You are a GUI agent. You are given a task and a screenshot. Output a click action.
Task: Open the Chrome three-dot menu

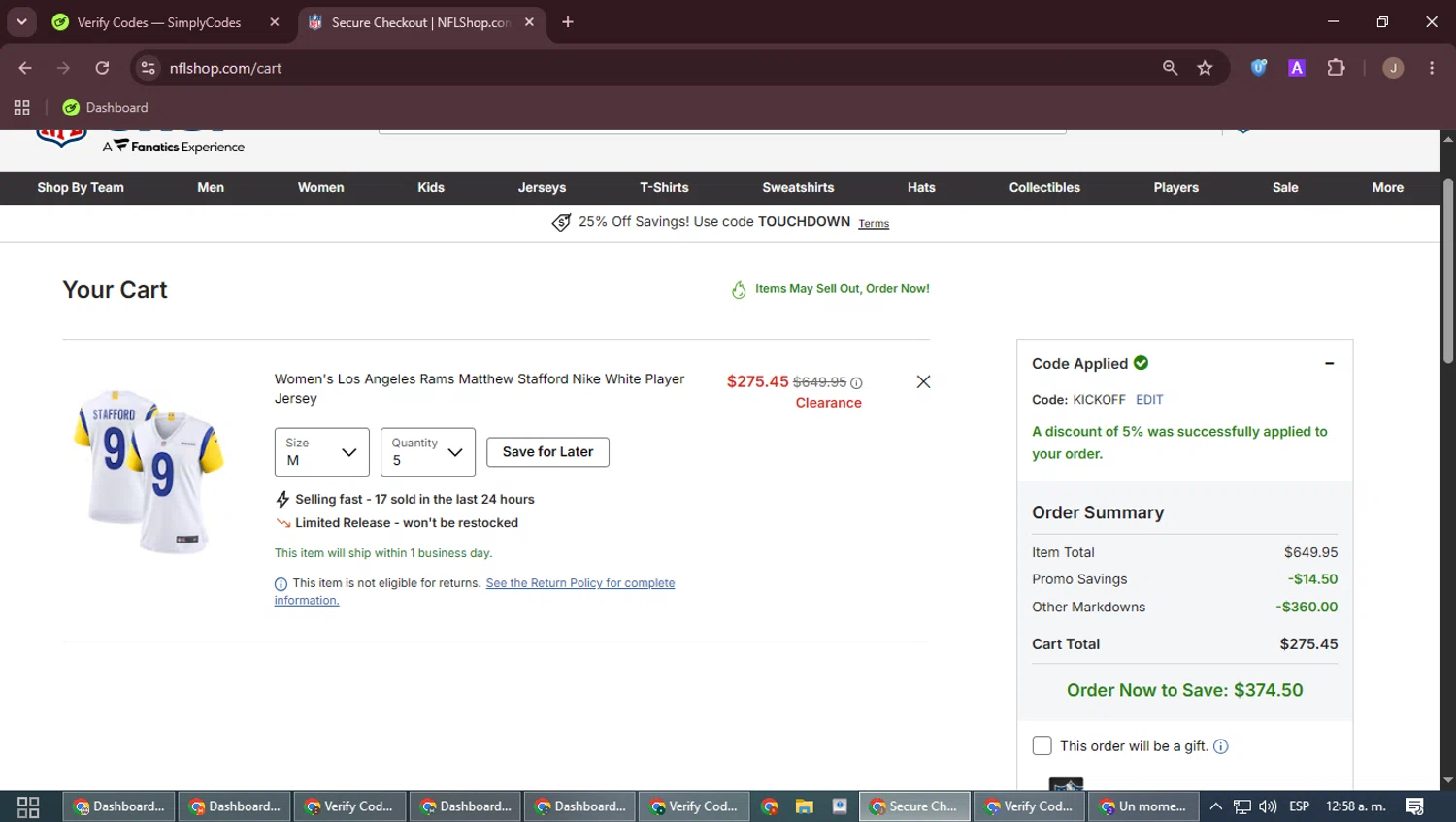pyautogui.click(x=1432, y=68)
